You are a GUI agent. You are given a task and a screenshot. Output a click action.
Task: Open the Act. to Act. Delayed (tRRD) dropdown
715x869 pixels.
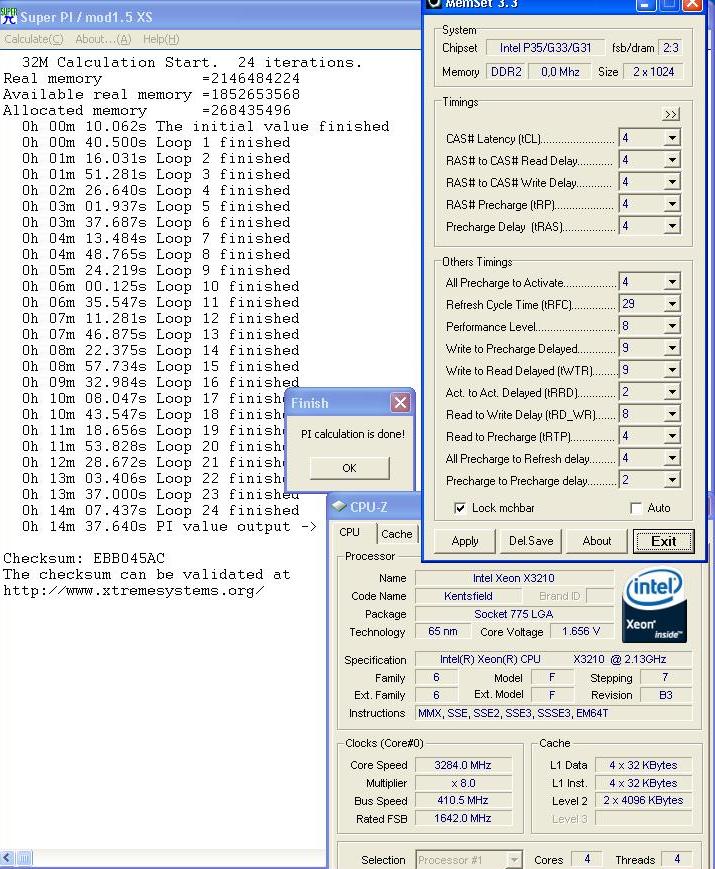(672, 392)
